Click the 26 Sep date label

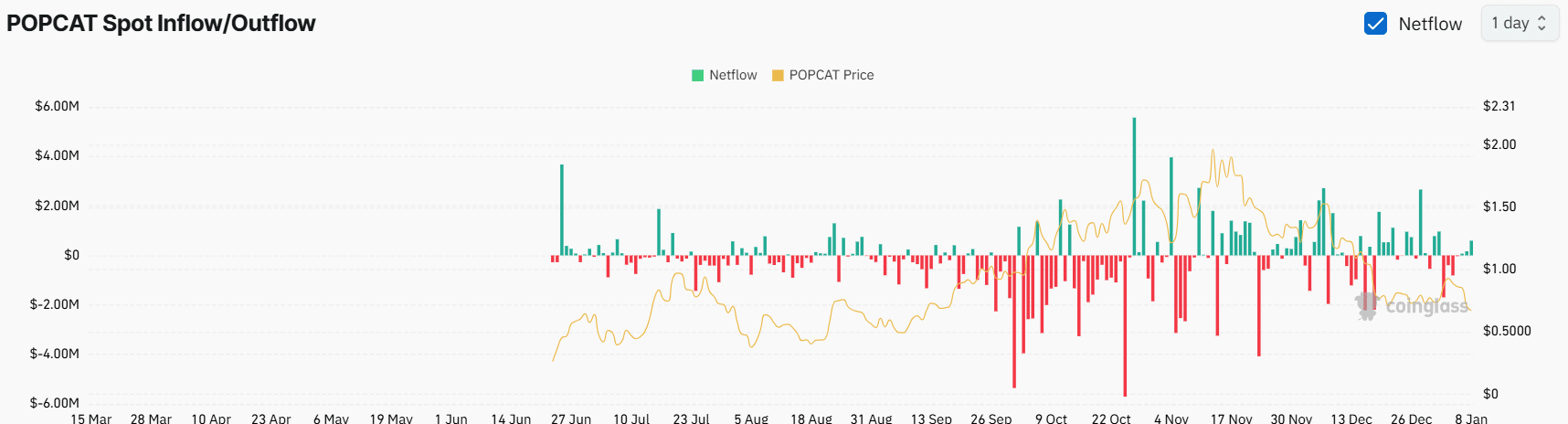tap(991, 418)
